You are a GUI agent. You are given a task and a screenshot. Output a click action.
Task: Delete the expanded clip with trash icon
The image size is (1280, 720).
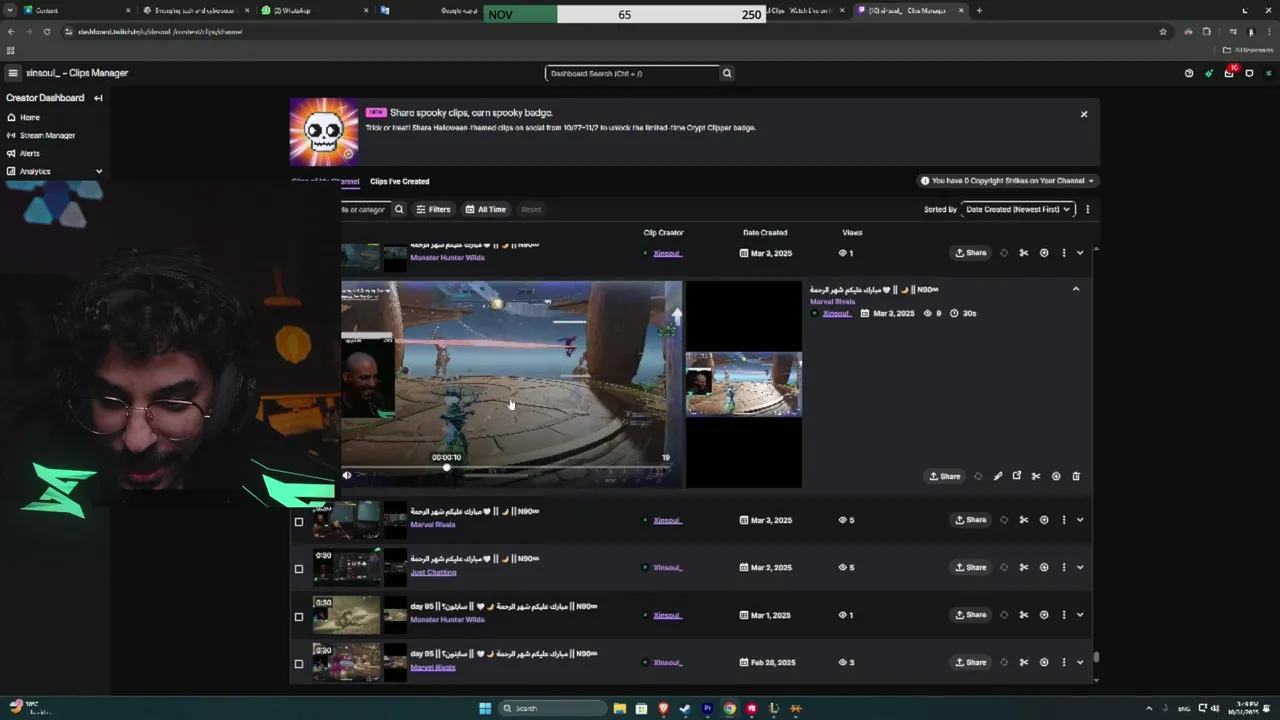(1076, 476)
